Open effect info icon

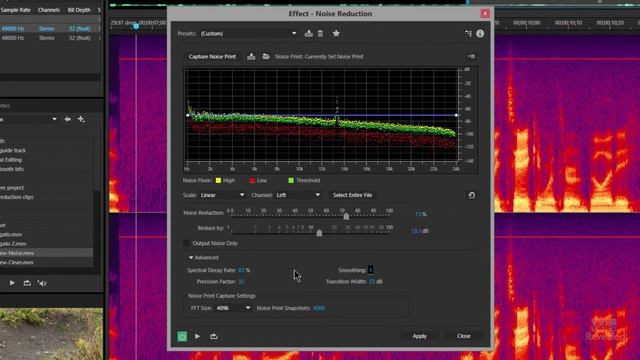coord(480,33)
